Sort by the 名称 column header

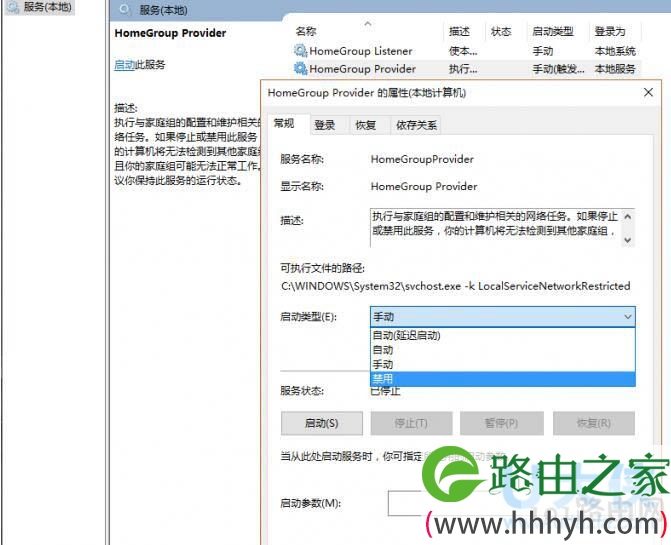point(306,31)
